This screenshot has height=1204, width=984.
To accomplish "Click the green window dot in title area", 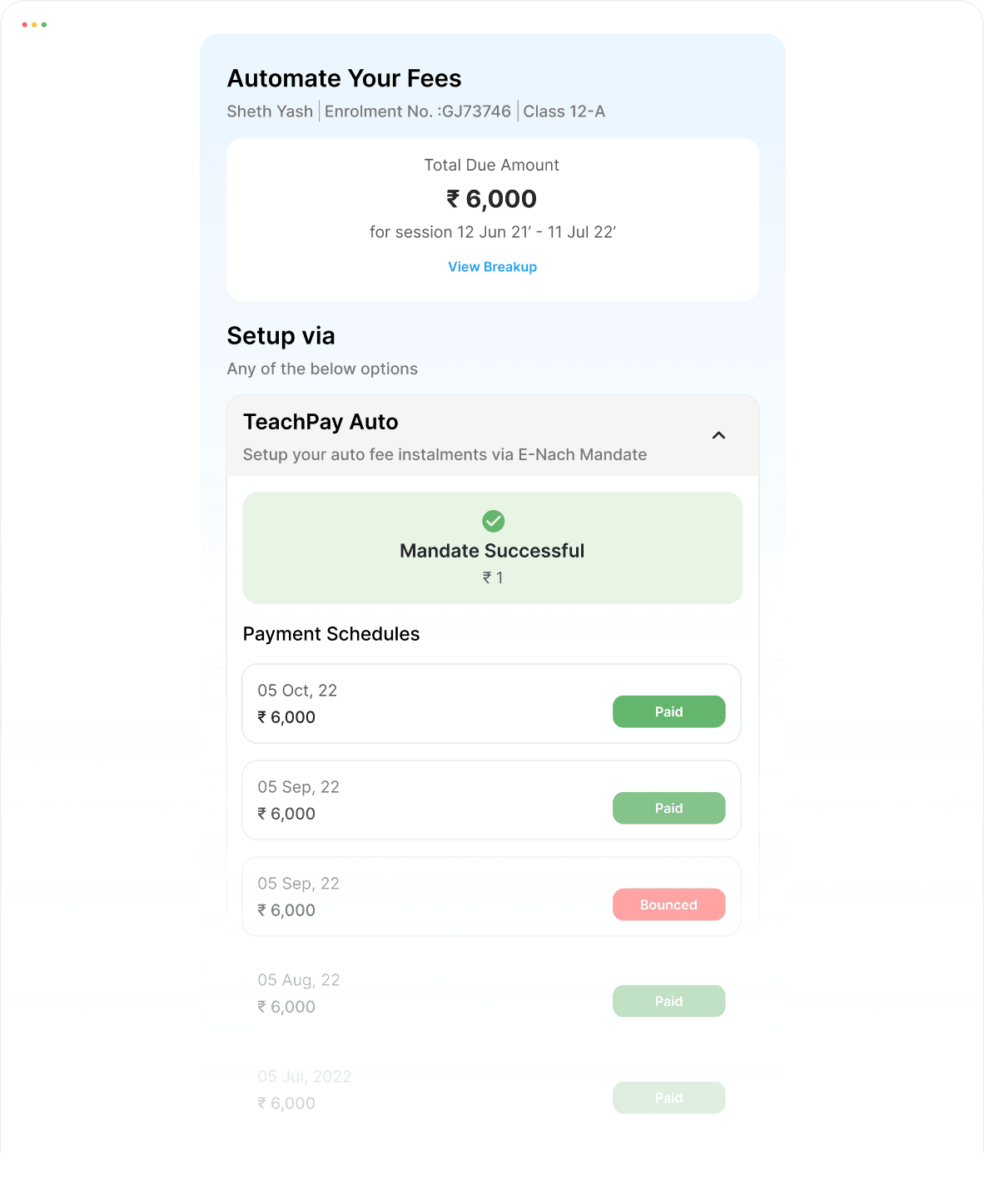I will pos(44,25).
